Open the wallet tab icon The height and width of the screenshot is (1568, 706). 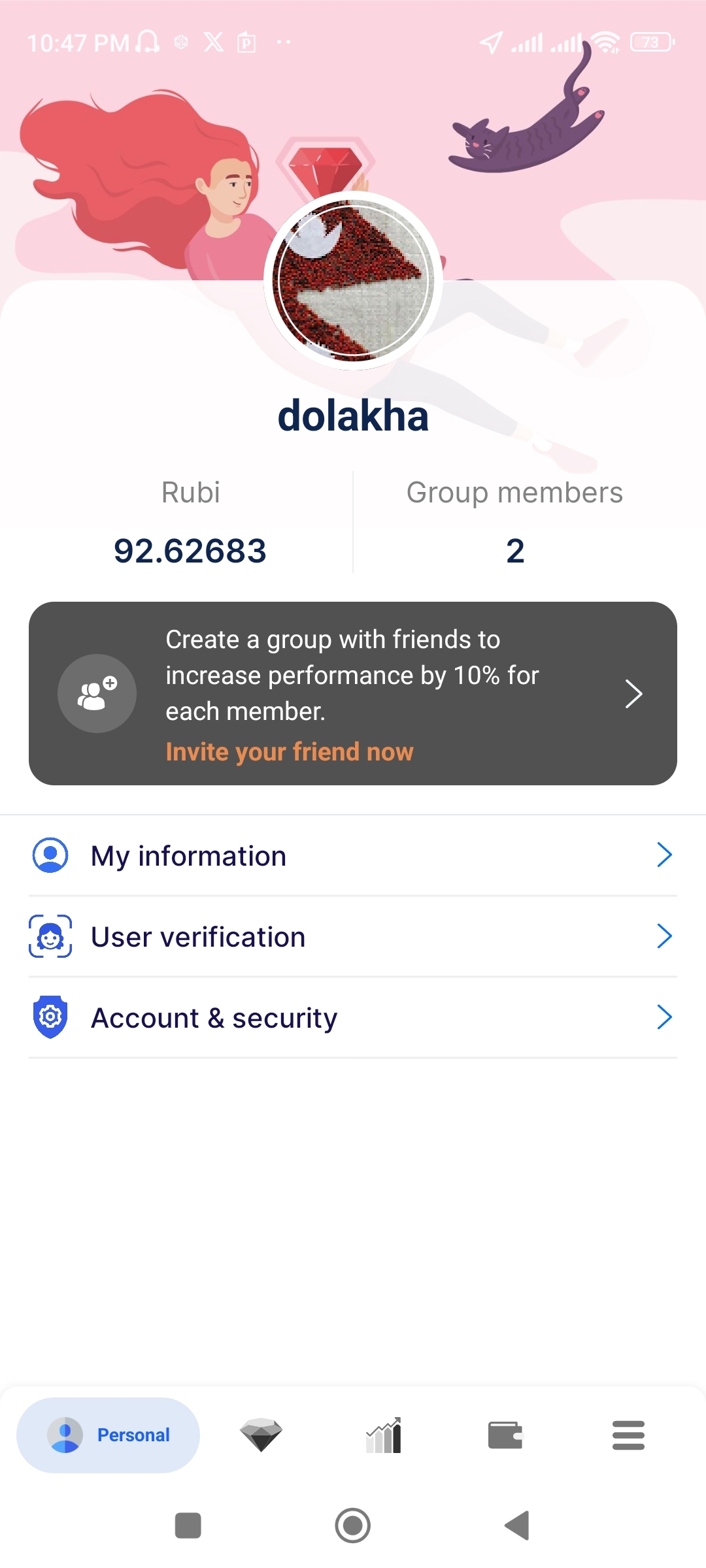point(506,1435)
